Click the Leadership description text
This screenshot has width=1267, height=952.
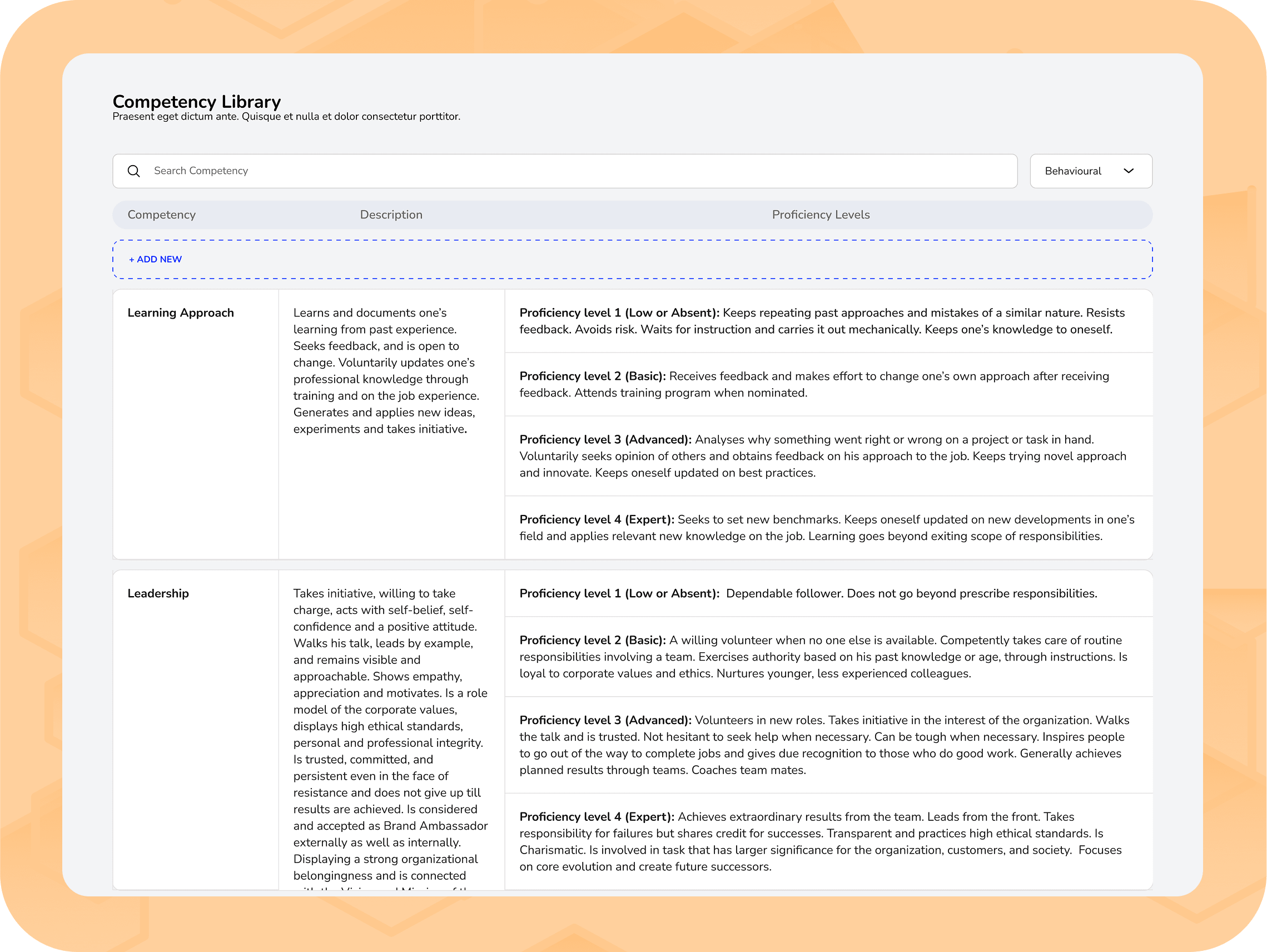390,733
